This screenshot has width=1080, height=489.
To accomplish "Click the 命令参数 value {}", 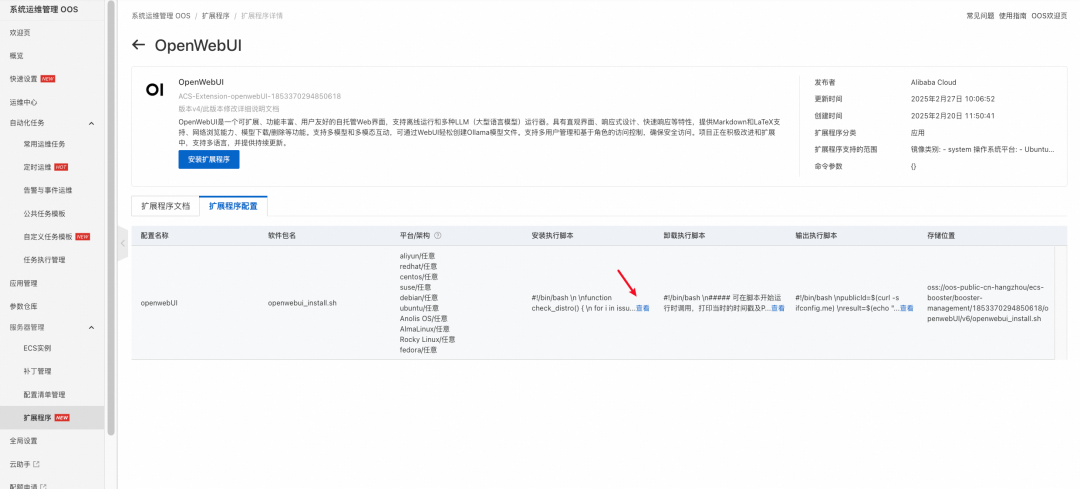I will pos(913,166).
